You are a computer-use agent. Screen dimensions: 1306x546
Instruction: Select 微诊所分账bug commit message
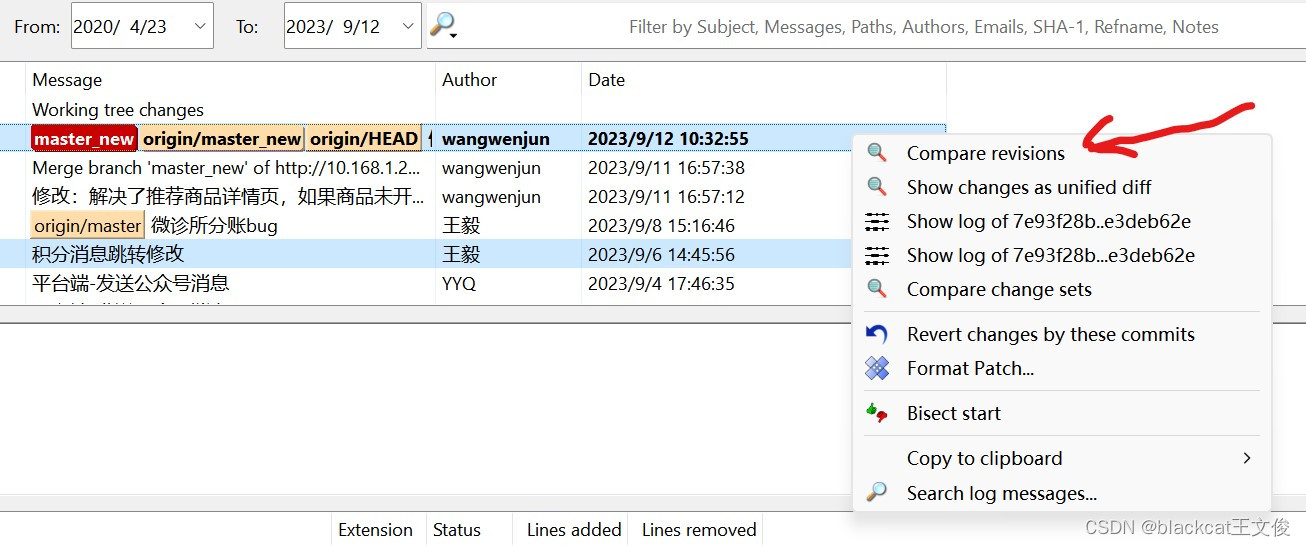(214, 226)
